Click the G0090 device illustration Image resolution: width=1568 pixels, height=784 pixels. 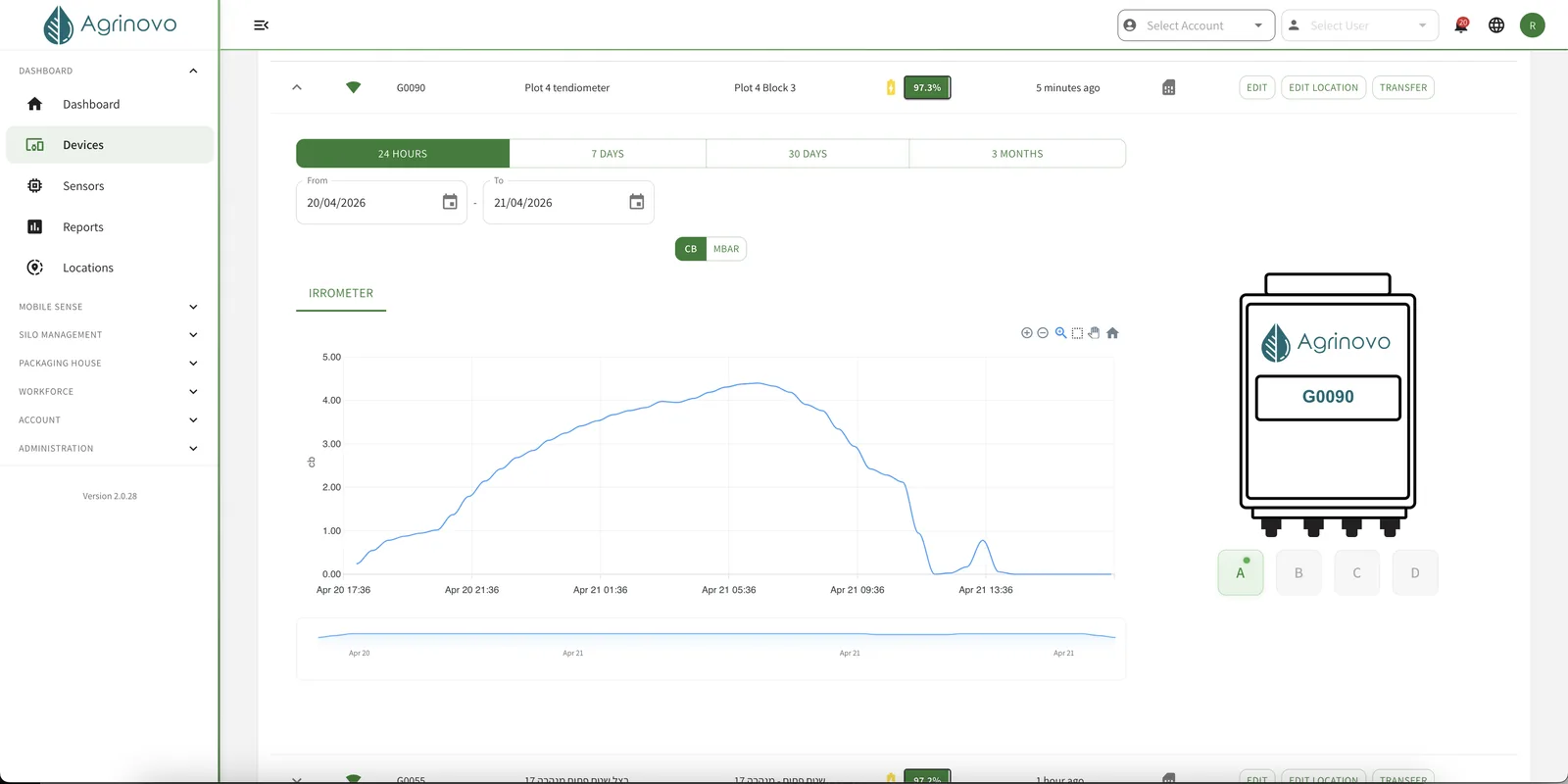[x=1328, y=405]
